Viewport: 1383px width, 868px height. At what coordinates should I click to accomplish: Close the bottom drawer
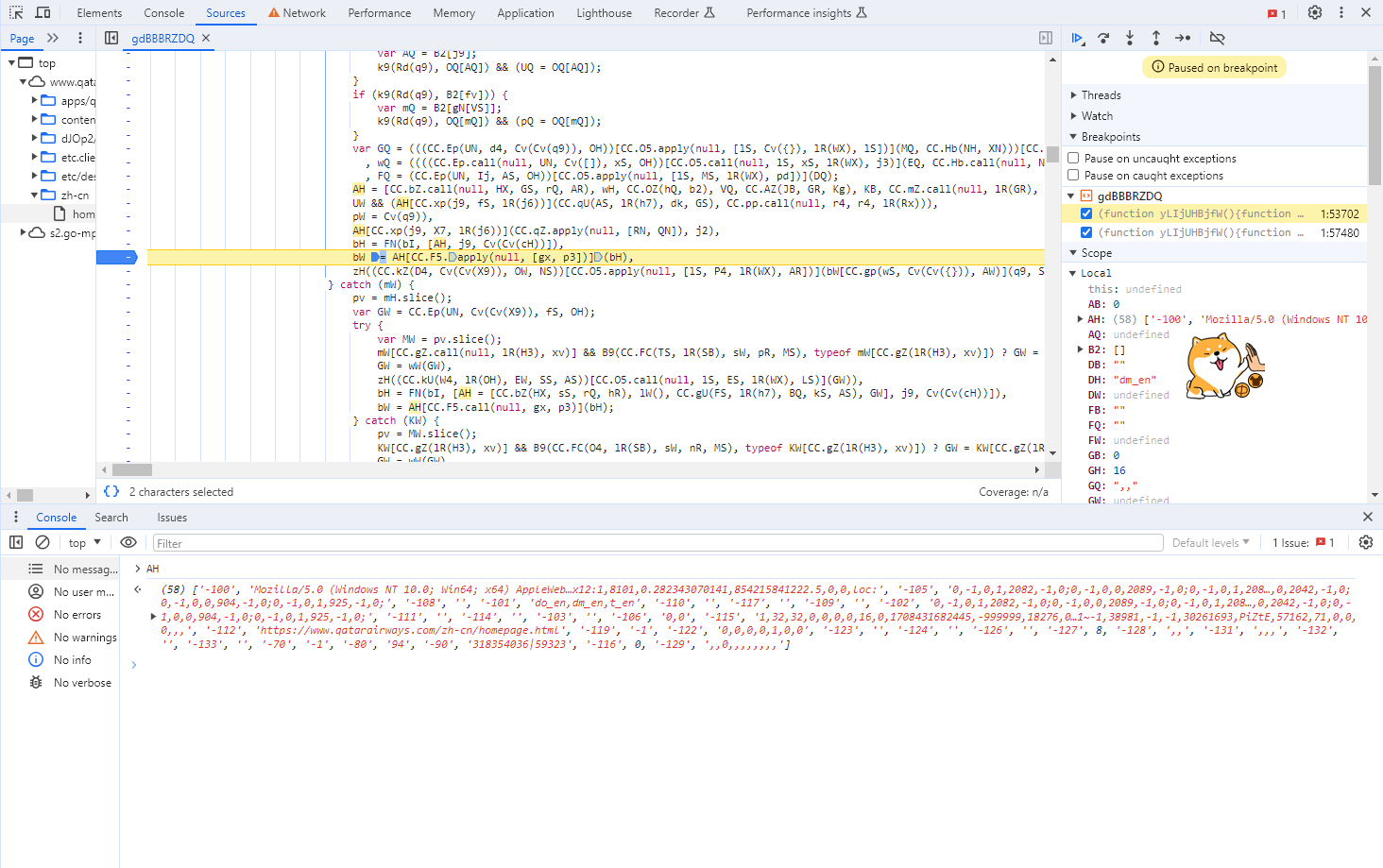point(1367,517)
